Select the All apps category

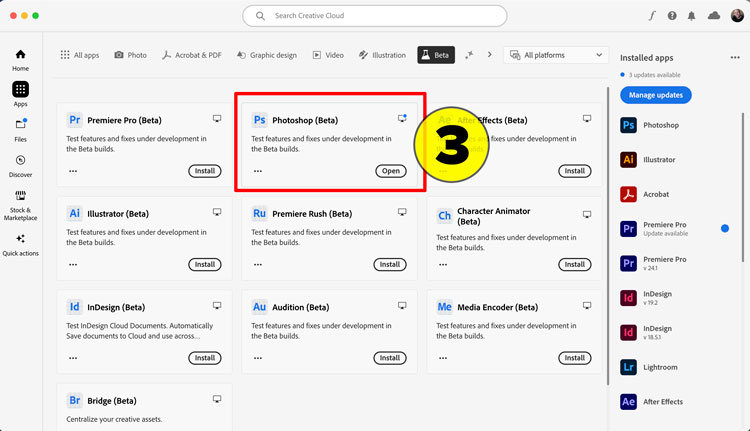pos(80,55)
